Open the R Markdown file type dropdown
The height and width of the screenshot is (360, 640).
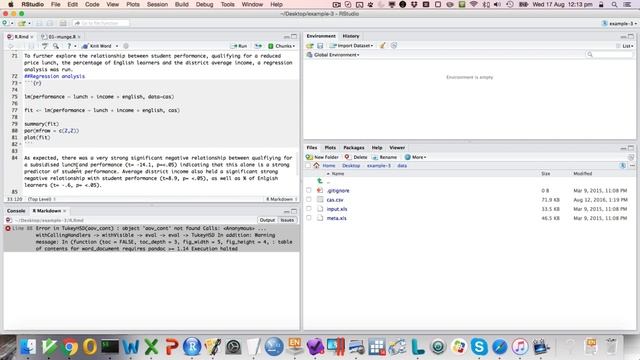click(x=281, y=199)
